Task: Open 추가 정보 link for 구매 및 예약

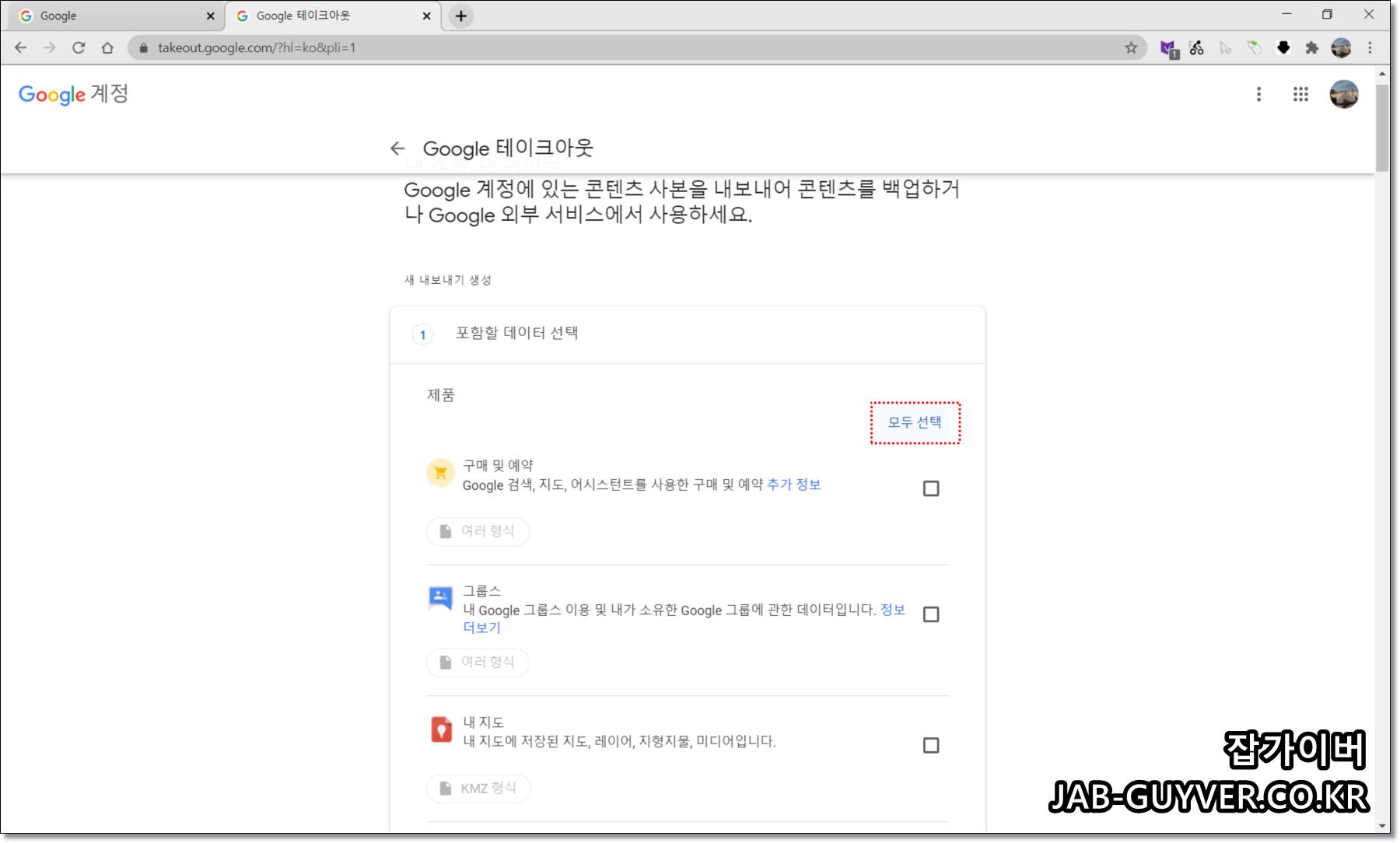Action: tap(794, 484)
